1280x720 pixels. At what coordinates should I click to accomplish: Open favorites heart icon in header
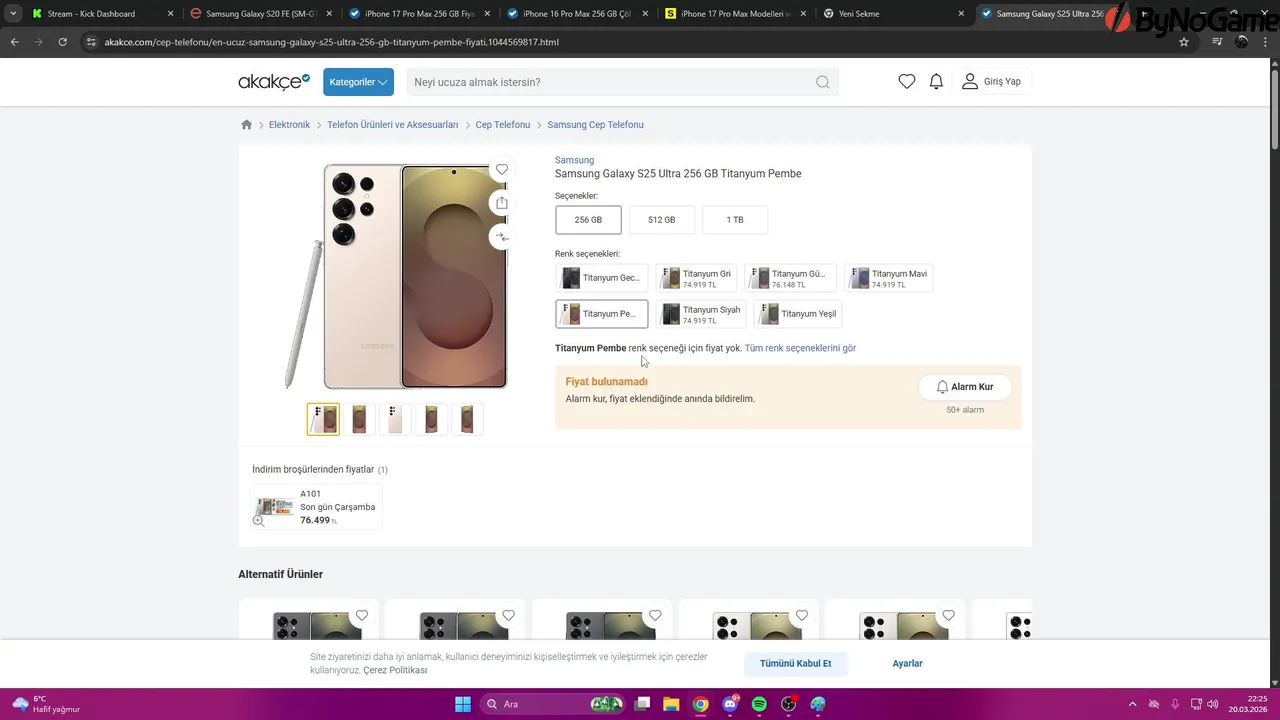[x=907, y=82]
